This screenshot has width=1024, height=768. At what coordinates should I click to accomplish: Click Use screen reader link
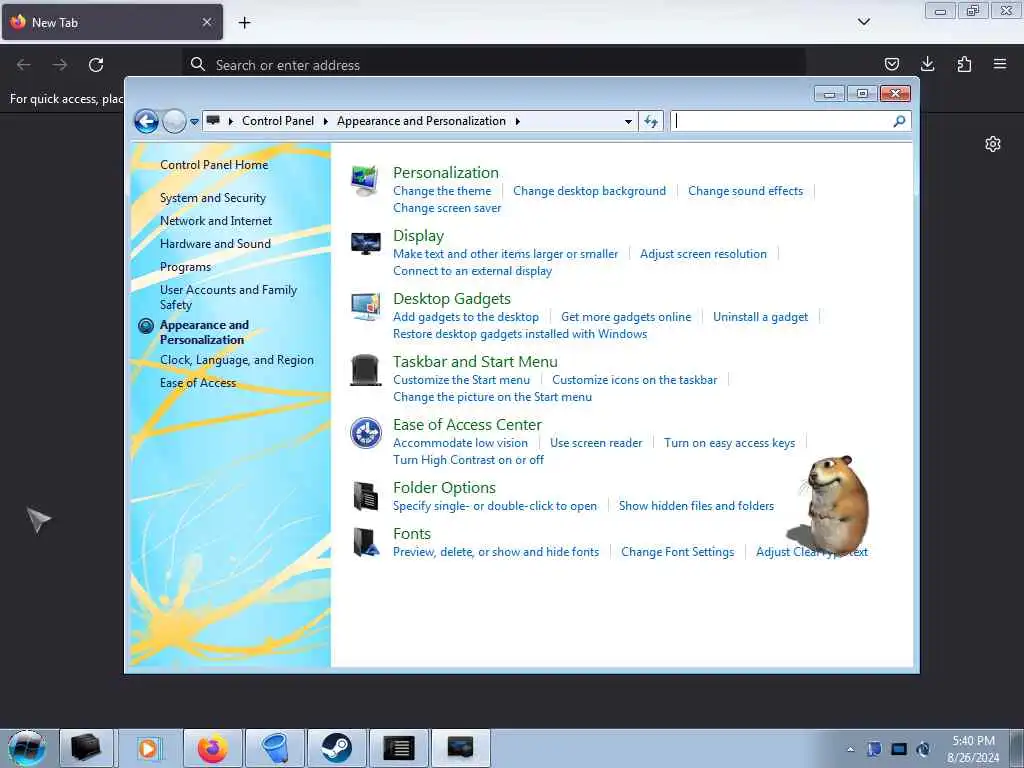(596, 443)
